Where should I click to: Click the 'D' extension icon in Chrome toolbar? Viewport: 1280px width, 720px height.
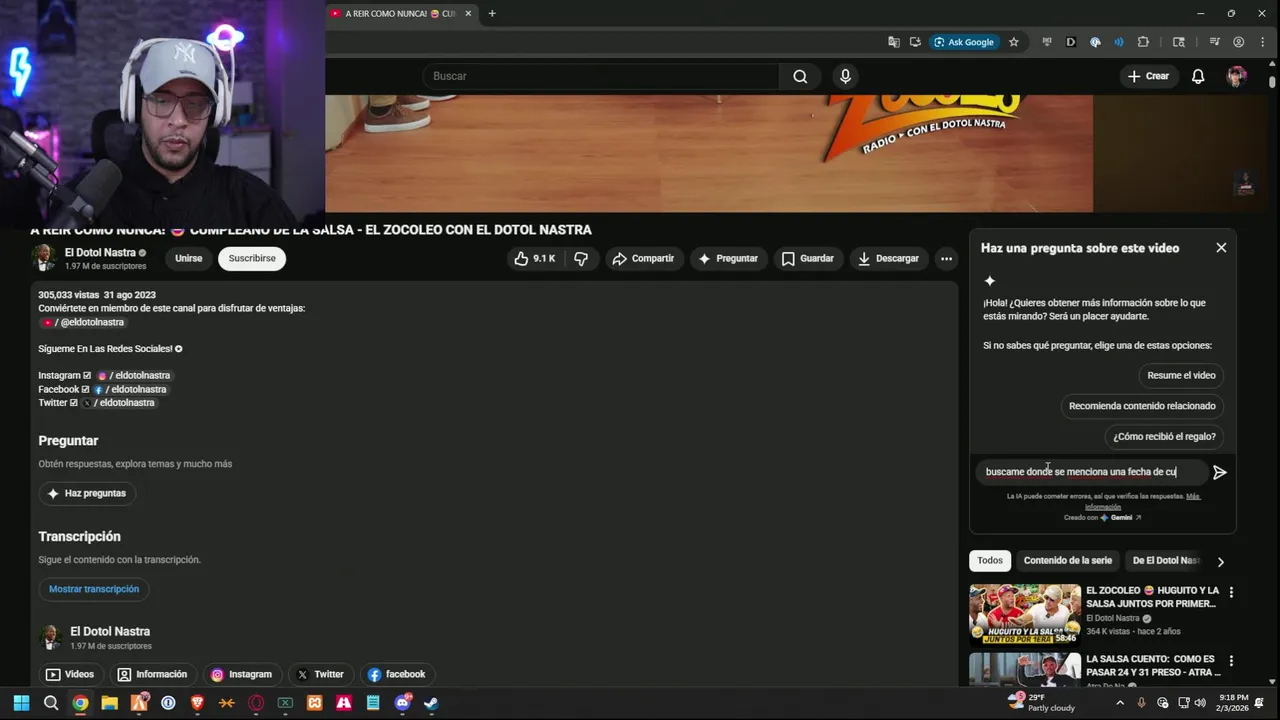tap(1071, 42)
